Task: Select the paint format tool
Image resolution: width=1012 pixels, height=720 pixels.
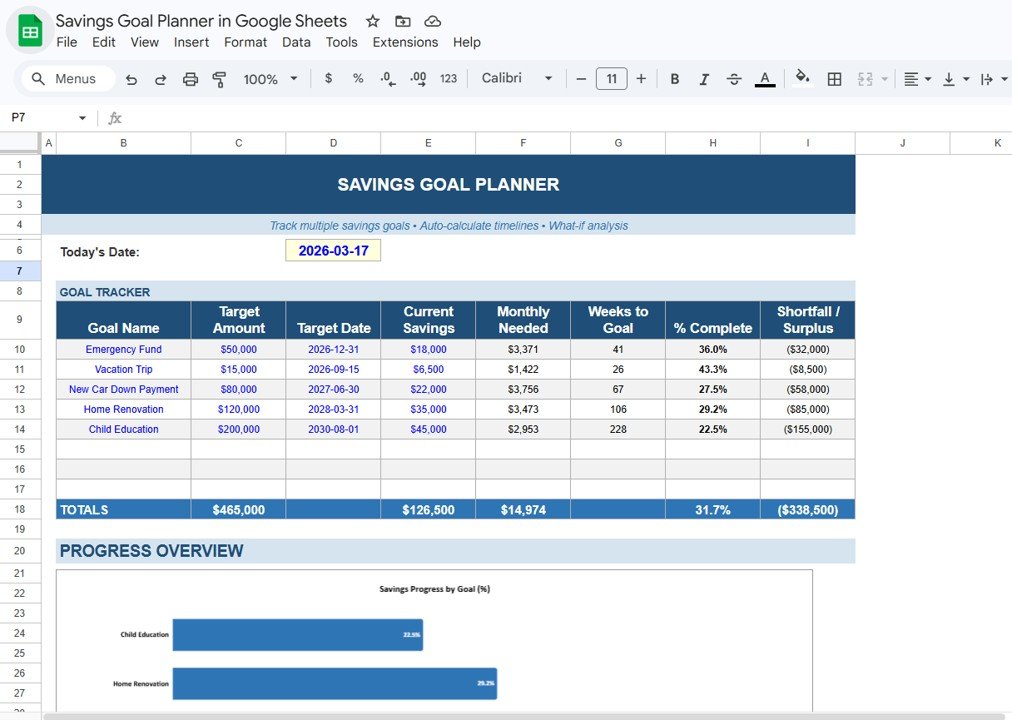Action: (x=219, y=78)
